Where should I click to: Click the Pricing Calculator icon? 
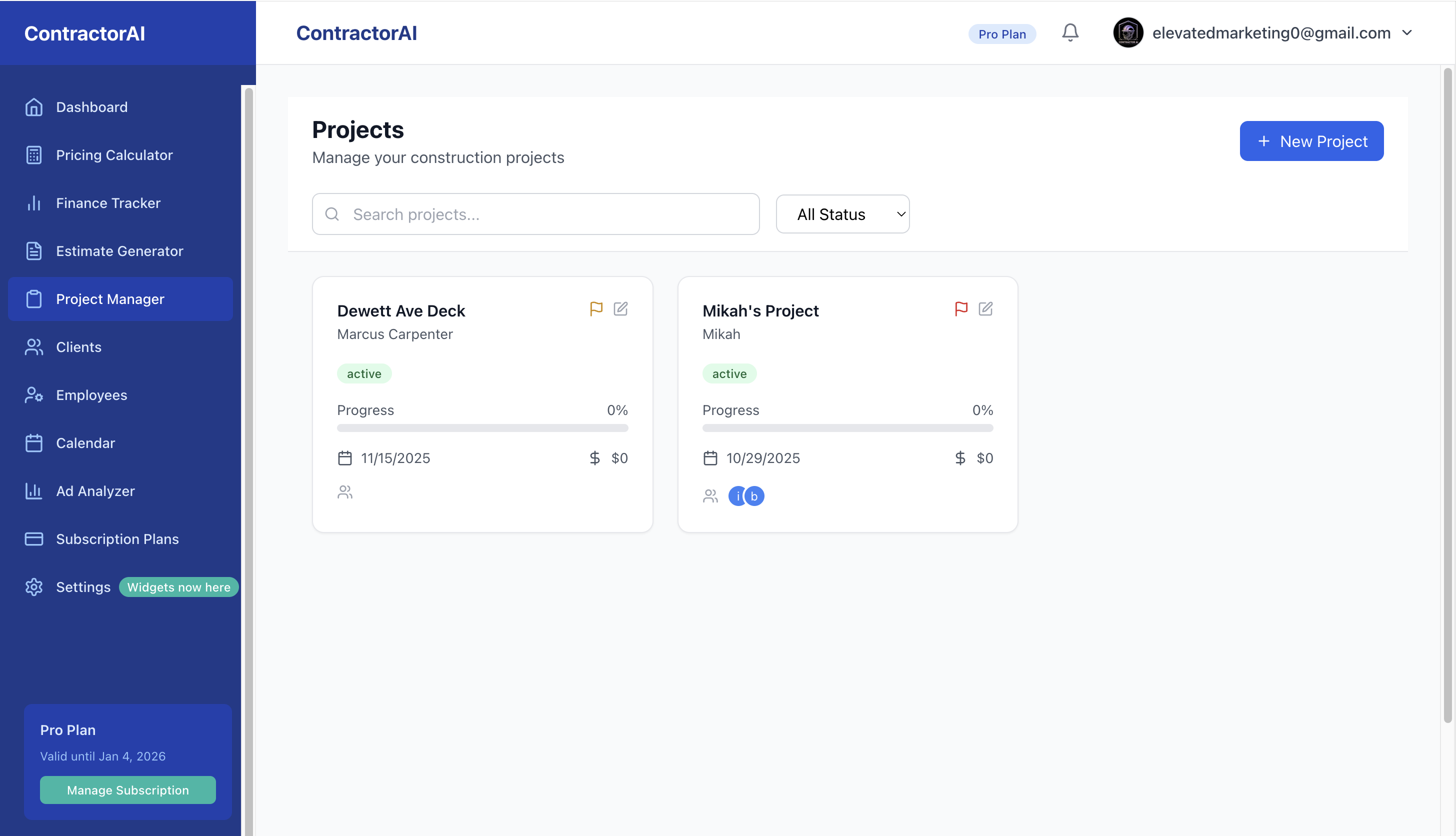point(34,155)
